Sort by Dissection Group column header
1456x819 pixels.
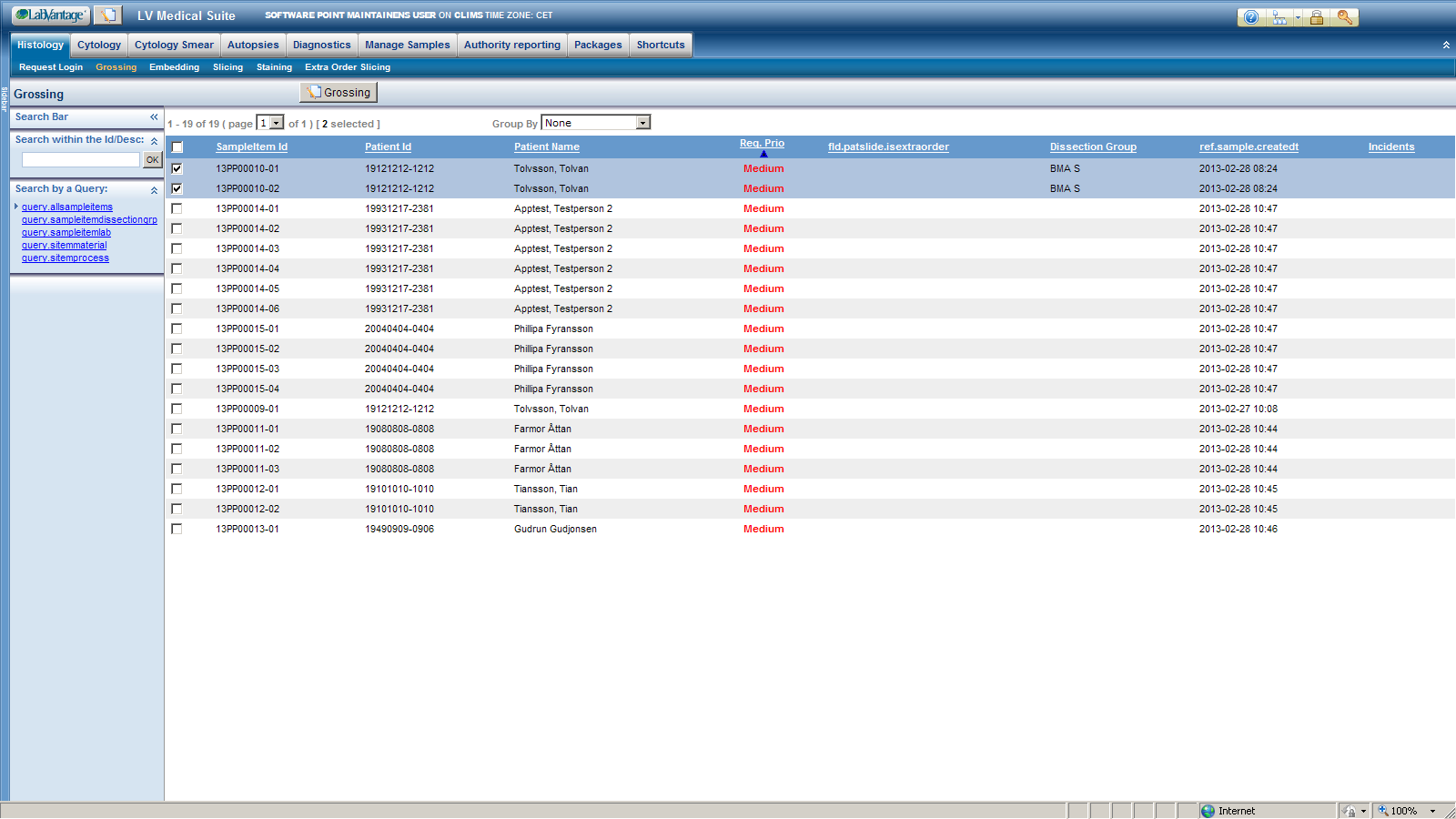(x=1093, y=147)
